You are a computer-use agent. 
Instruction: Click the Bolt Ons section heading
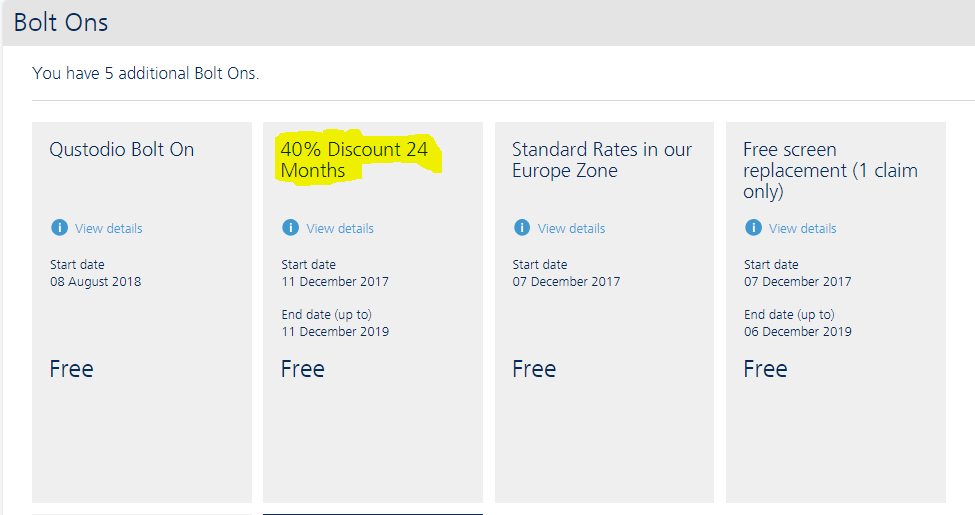pyautogui.click(x=61, y=22)
